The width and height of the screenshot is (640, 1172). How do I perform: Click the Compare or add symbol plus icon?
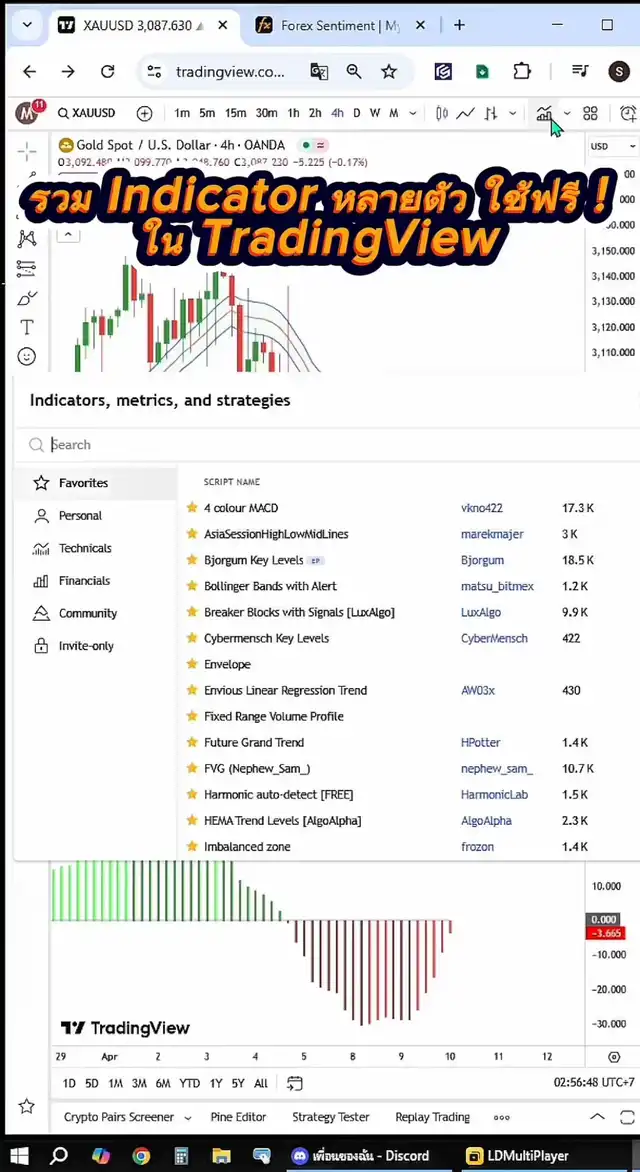(145, 113)
